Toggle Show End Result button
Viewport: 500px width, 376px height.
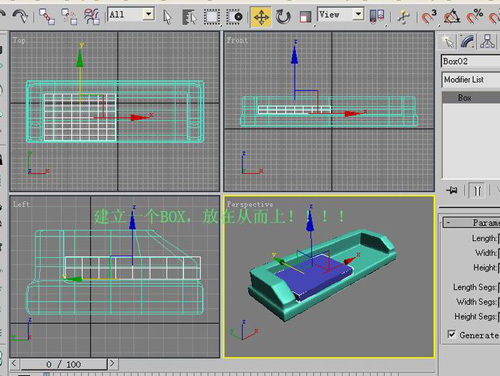tap(477, 191)
